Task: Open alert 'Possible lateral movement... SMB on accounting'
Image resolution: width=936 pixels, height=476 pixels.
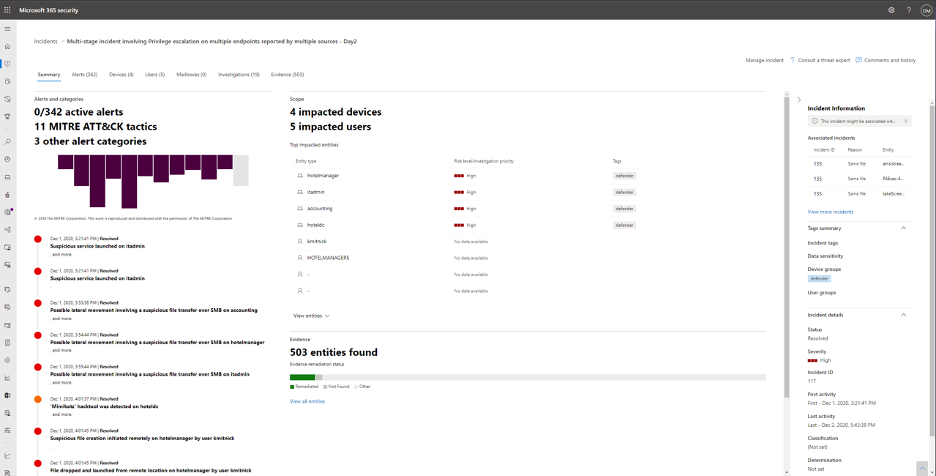Action: (153, 311)
